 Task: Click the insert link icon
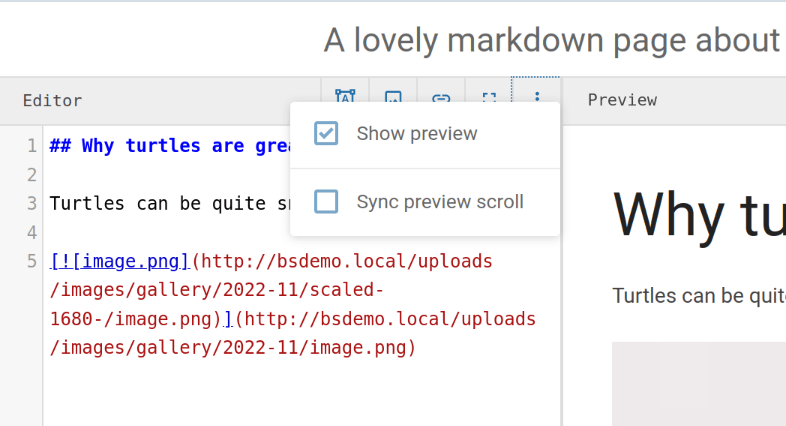(x=441, y=97)
